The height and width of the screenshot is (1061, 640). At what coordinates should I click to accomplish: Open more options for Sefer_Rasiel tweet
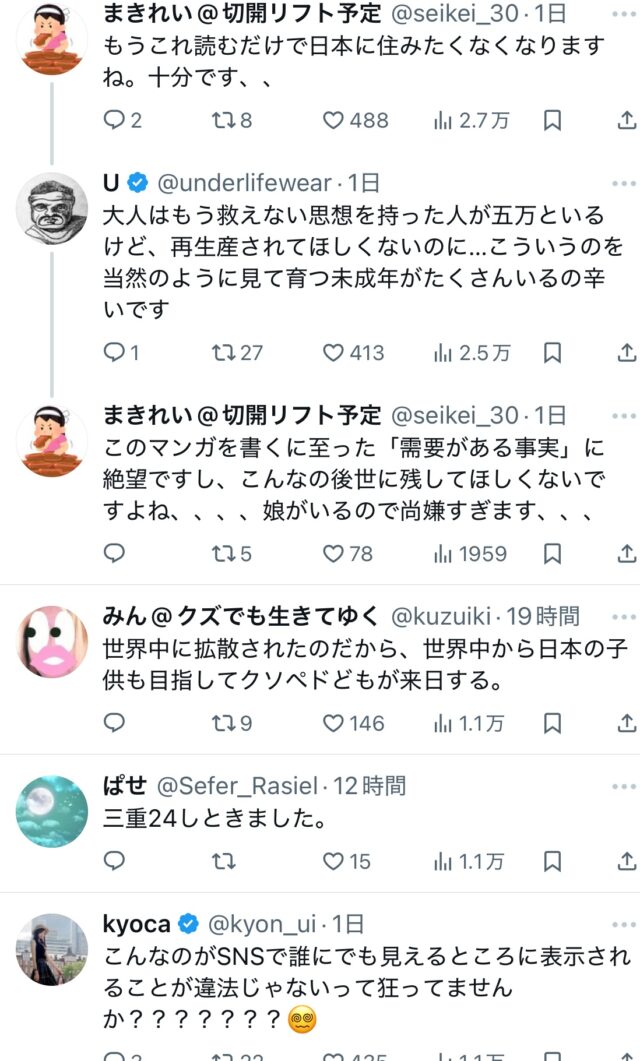(624, 786)
